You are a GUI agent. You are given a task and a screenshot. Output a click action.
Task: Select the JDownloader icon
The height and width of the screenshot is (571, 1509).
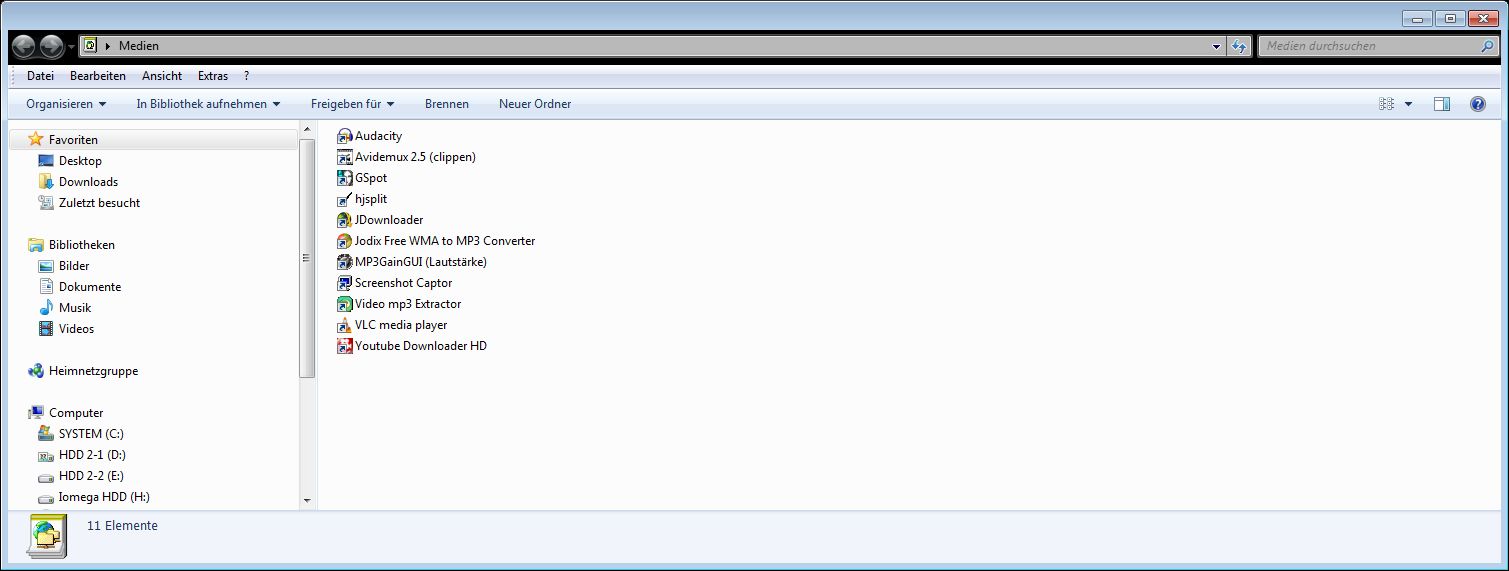click(x=345, y=220)
